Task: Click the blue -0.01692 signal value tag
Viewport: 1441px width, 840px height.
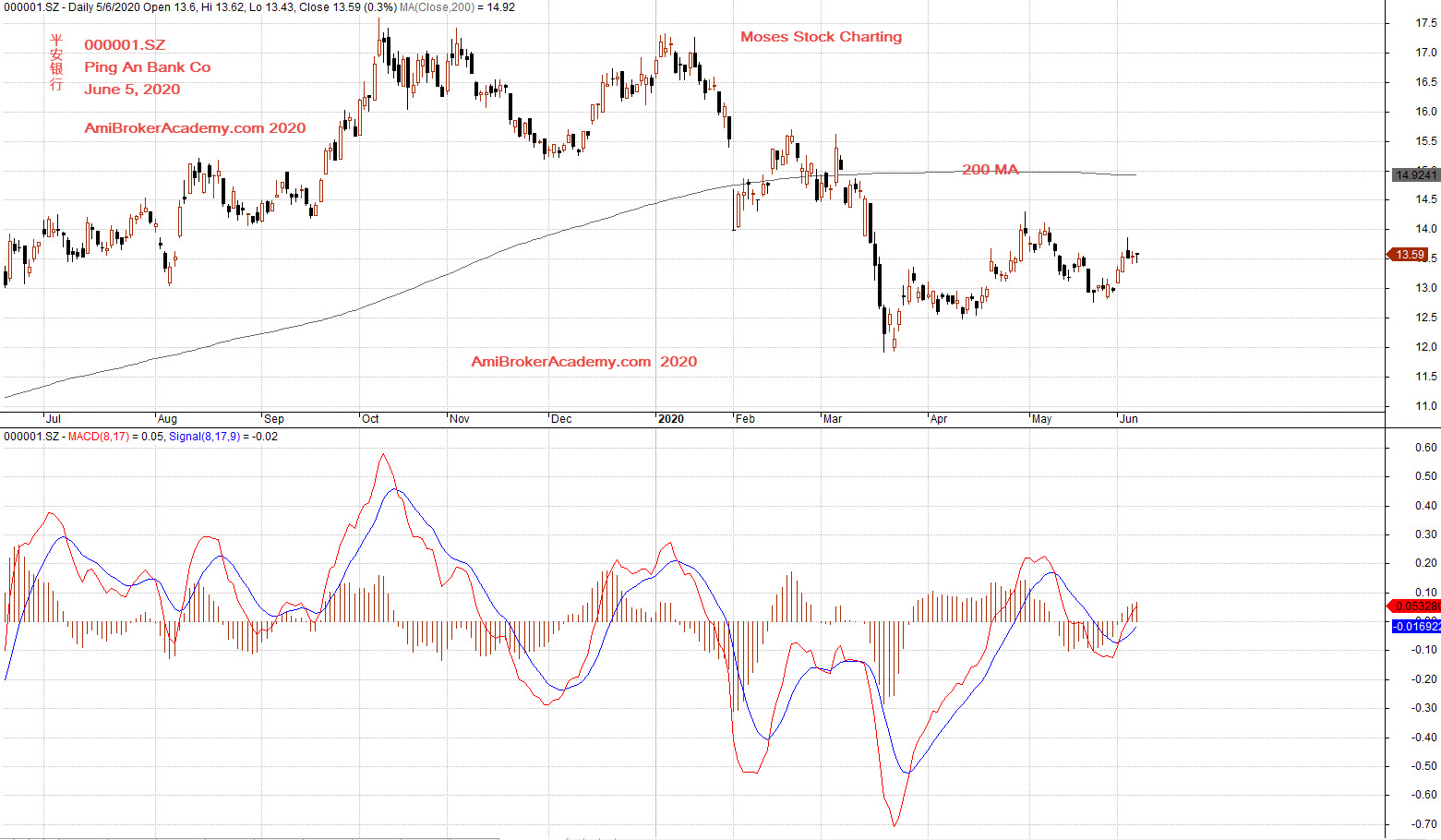Action: 1416,627
